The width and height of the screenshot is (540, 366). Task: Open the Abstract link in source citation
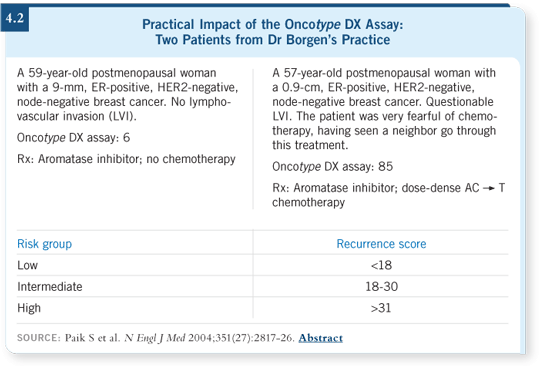(321, 338)
